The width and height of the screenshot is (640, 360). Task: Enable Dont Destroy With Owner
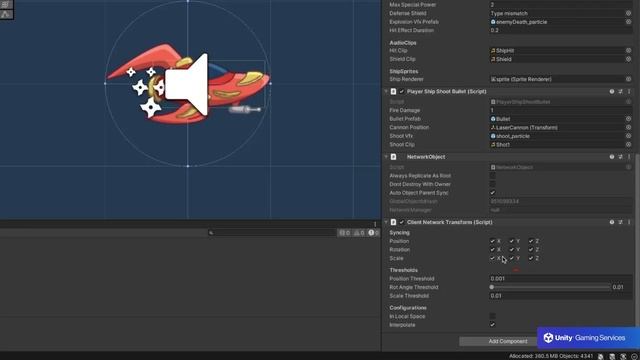493,184
